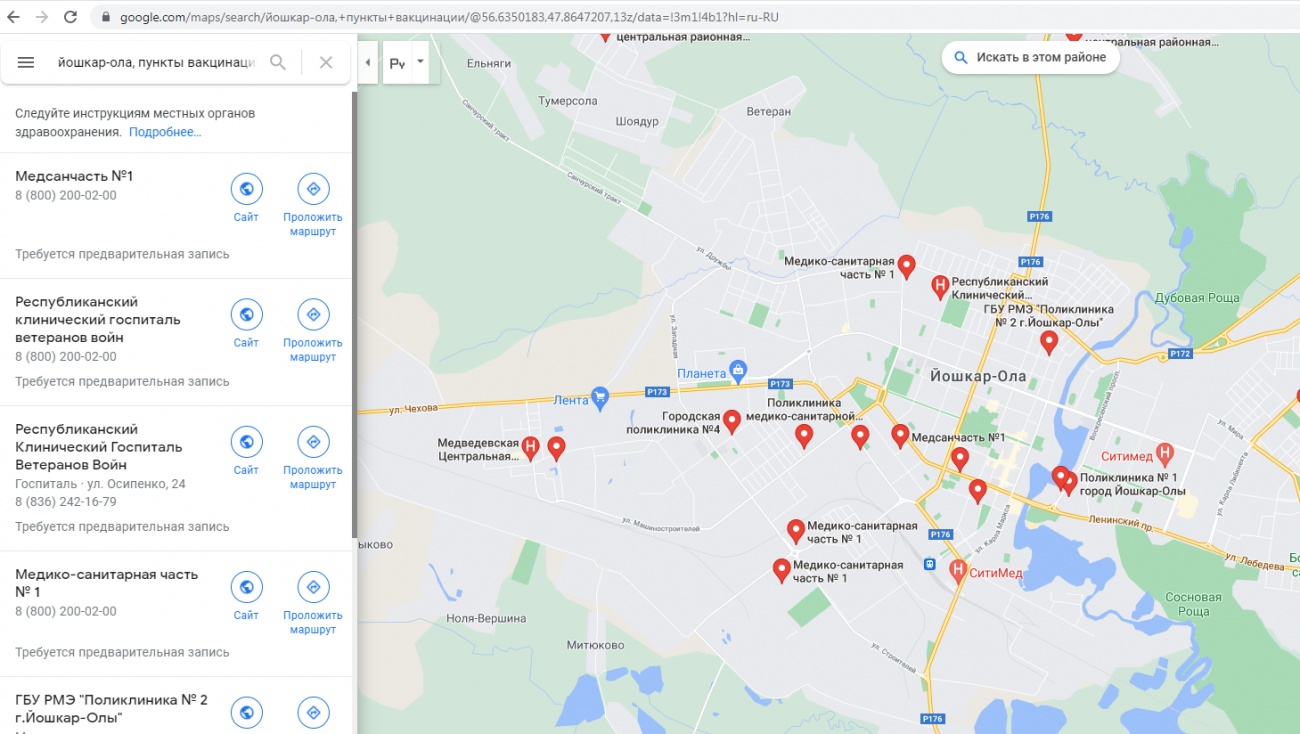The height and width of the screenshot is (734, 1300).
Task: Open website for Медсанчасть №1
Action: click(246, 198)
